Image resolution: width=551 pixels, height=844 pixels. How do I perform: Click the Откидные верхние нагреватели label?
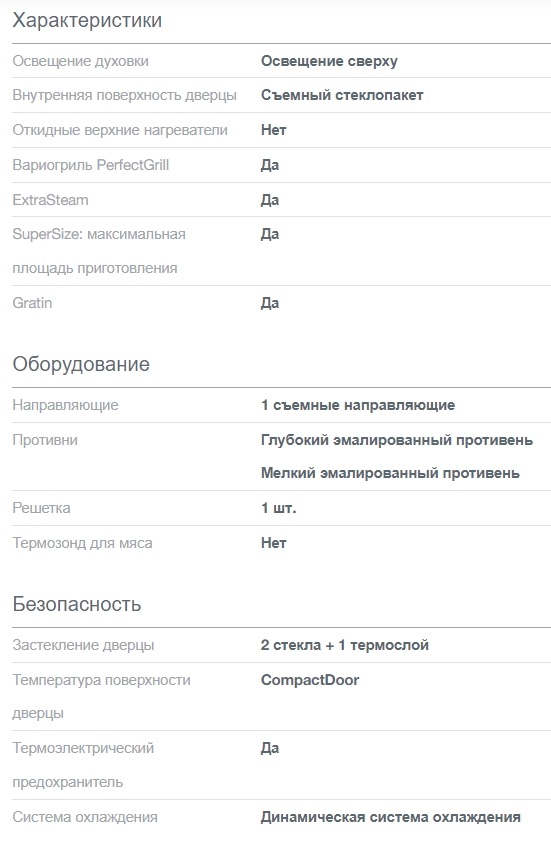(120, 130)
